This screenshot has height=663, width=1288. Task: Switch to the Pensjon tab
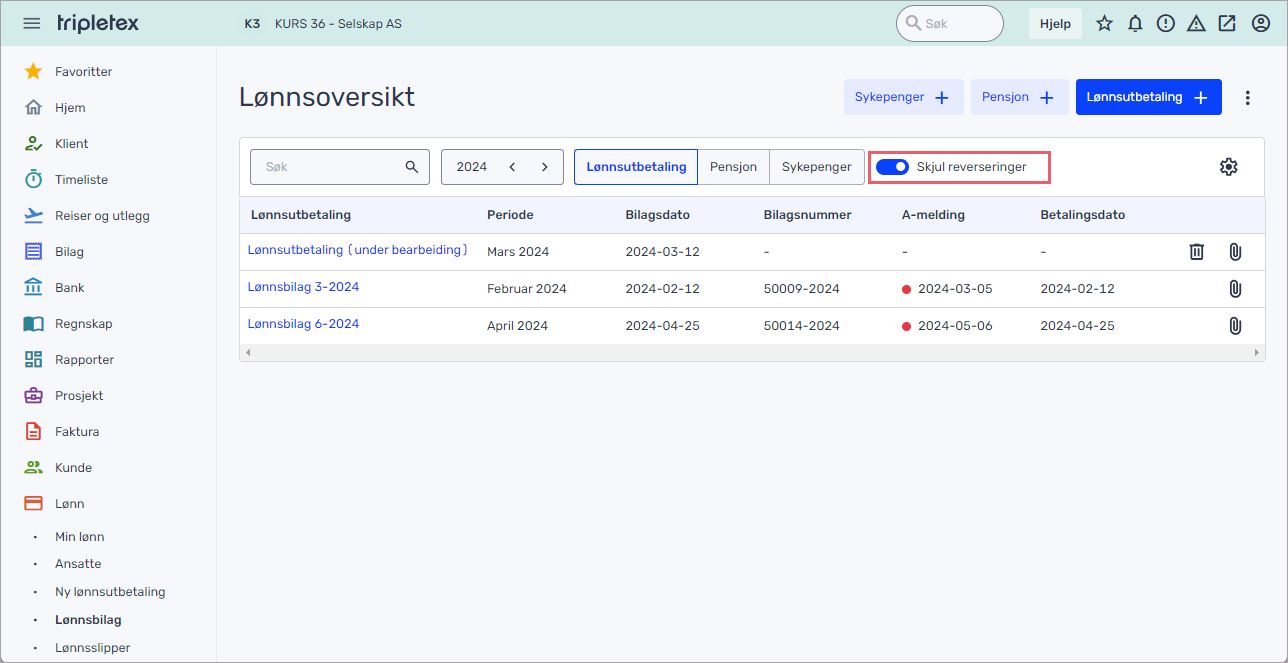(x=733, y=167)
